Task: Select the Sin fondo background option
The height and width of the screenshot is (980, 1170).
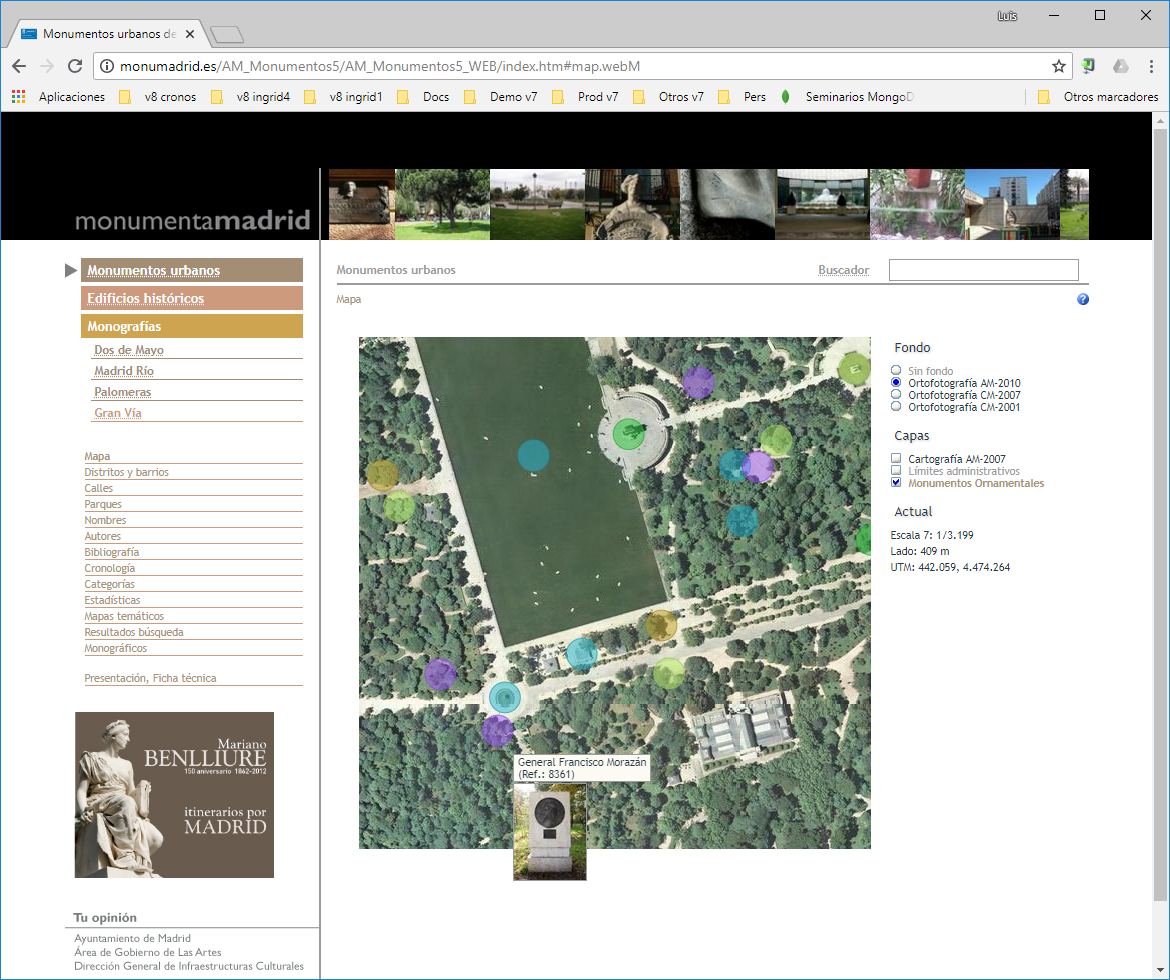Action: click(896, 371)
